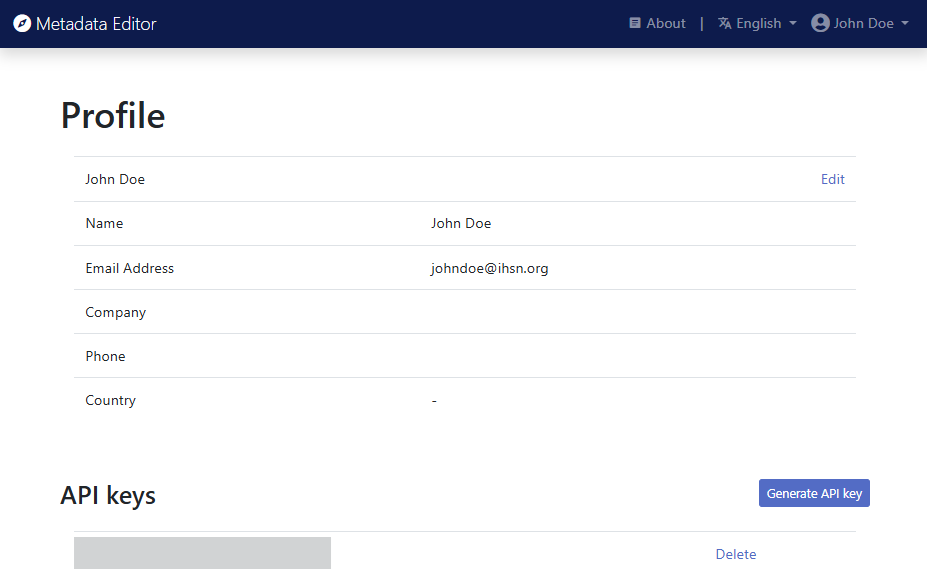Click the Name label in the profile table
The height and width of the screenshot is (579, 927).
tap(104, 223)
